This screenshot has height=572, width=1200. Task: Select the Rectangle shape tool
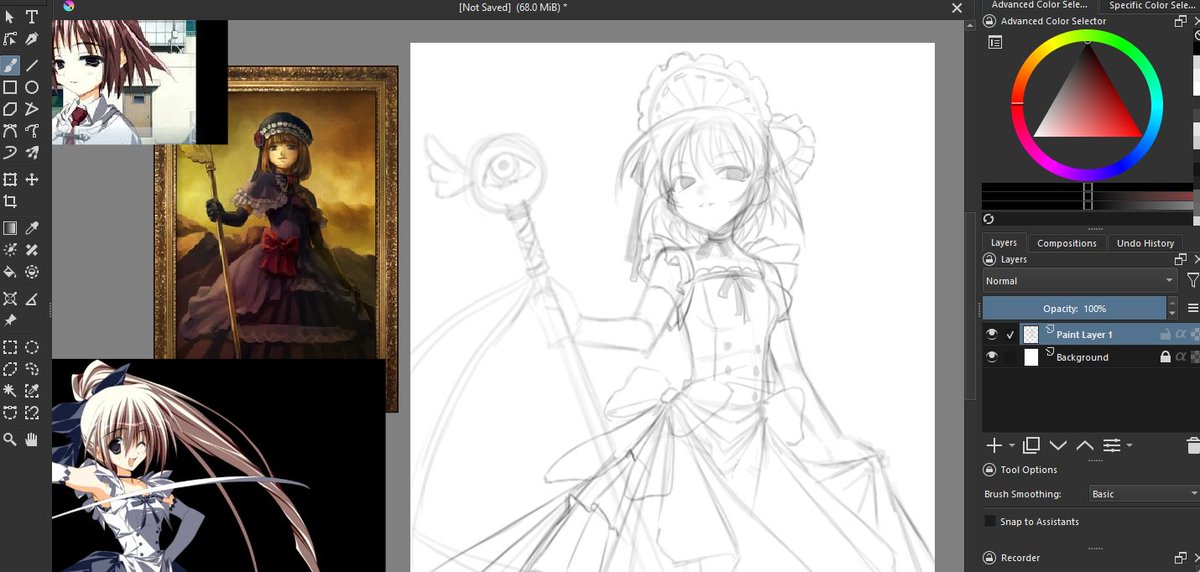pos(10,87)
